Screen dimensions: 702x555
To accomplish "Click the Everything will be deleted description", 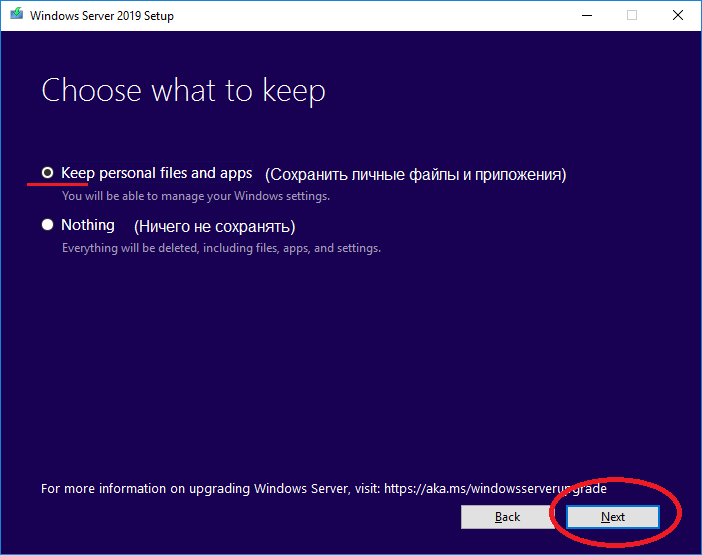I will click(x=221, y=248).
